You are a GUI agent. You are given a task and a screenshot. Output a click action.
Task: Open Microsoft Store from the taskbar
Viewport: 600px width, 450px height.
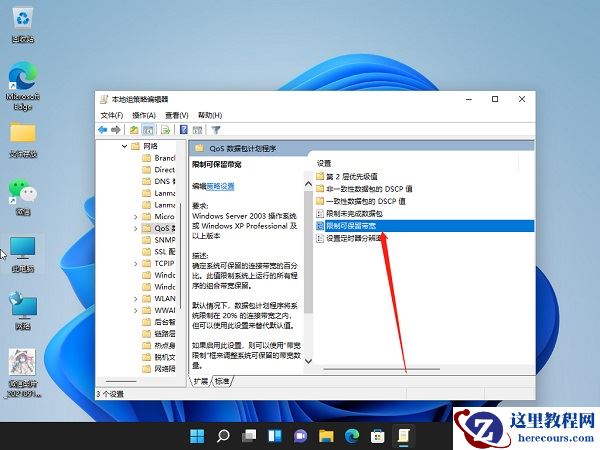pyautogui.click(x=378, y=435)
